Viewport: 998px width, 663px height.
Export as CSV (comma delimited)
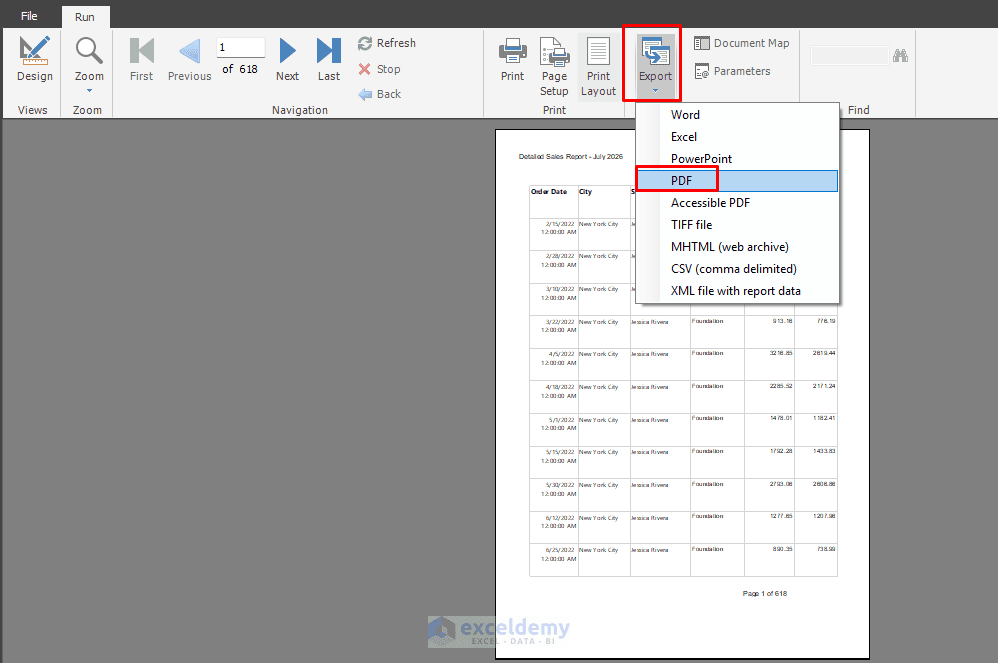point(737,269)
